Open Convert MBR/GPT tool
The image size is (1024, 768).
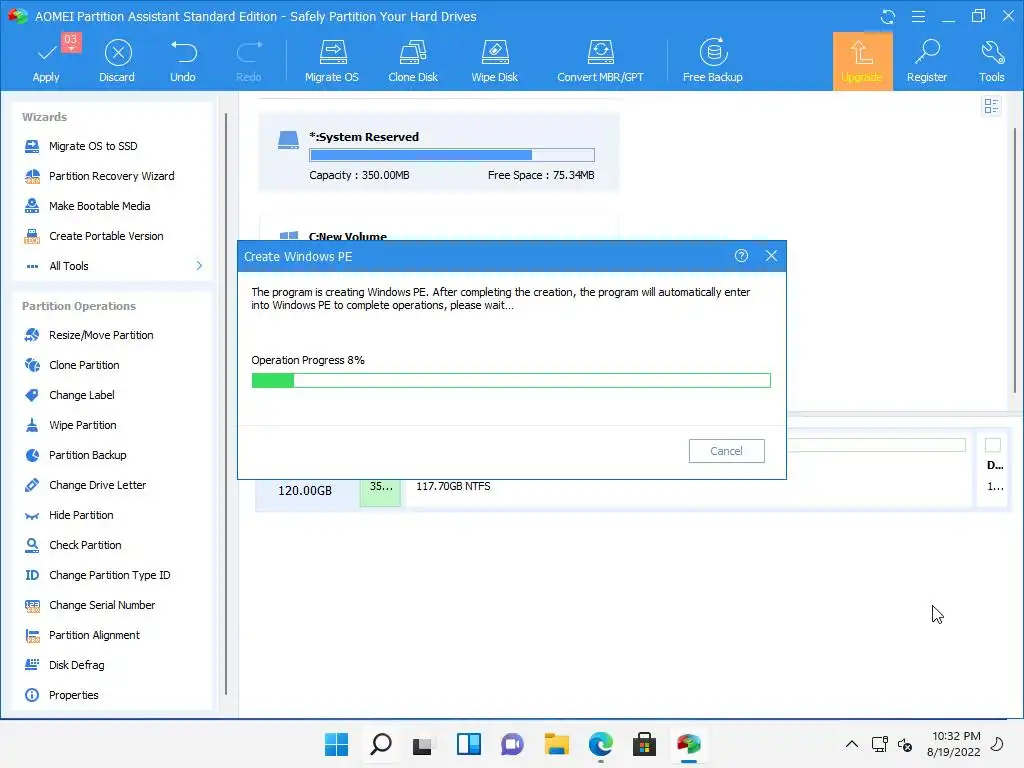pos(600,60)
